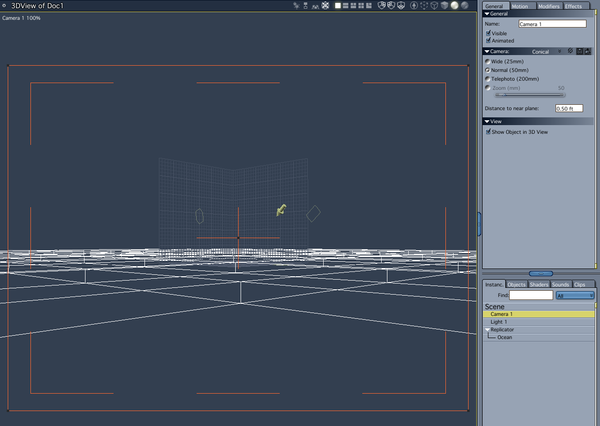The image size is (600, 426).
Task: Switch to the Modifiers tab
Action: pyautogui.click(x=549, y=6)
